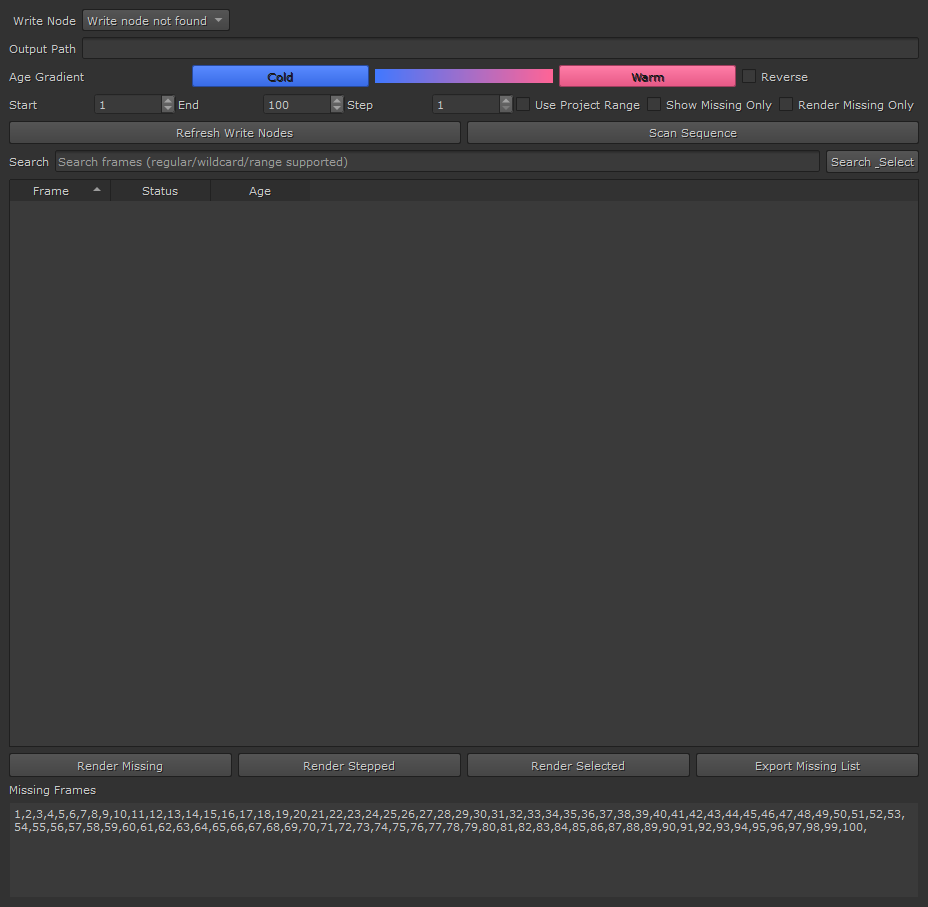This screenshot has height=907, width=928.
Task: Pick the Warm gradient color
Action: click(647, 77)
